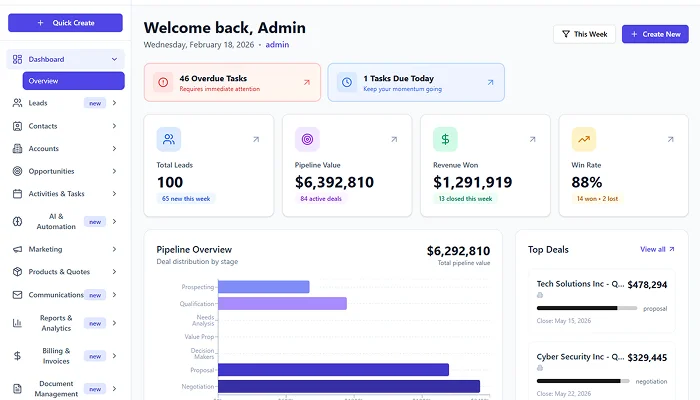Click the Revenue Won dollar icon
This screenshot has height=400, width=700.
[445, 139]
